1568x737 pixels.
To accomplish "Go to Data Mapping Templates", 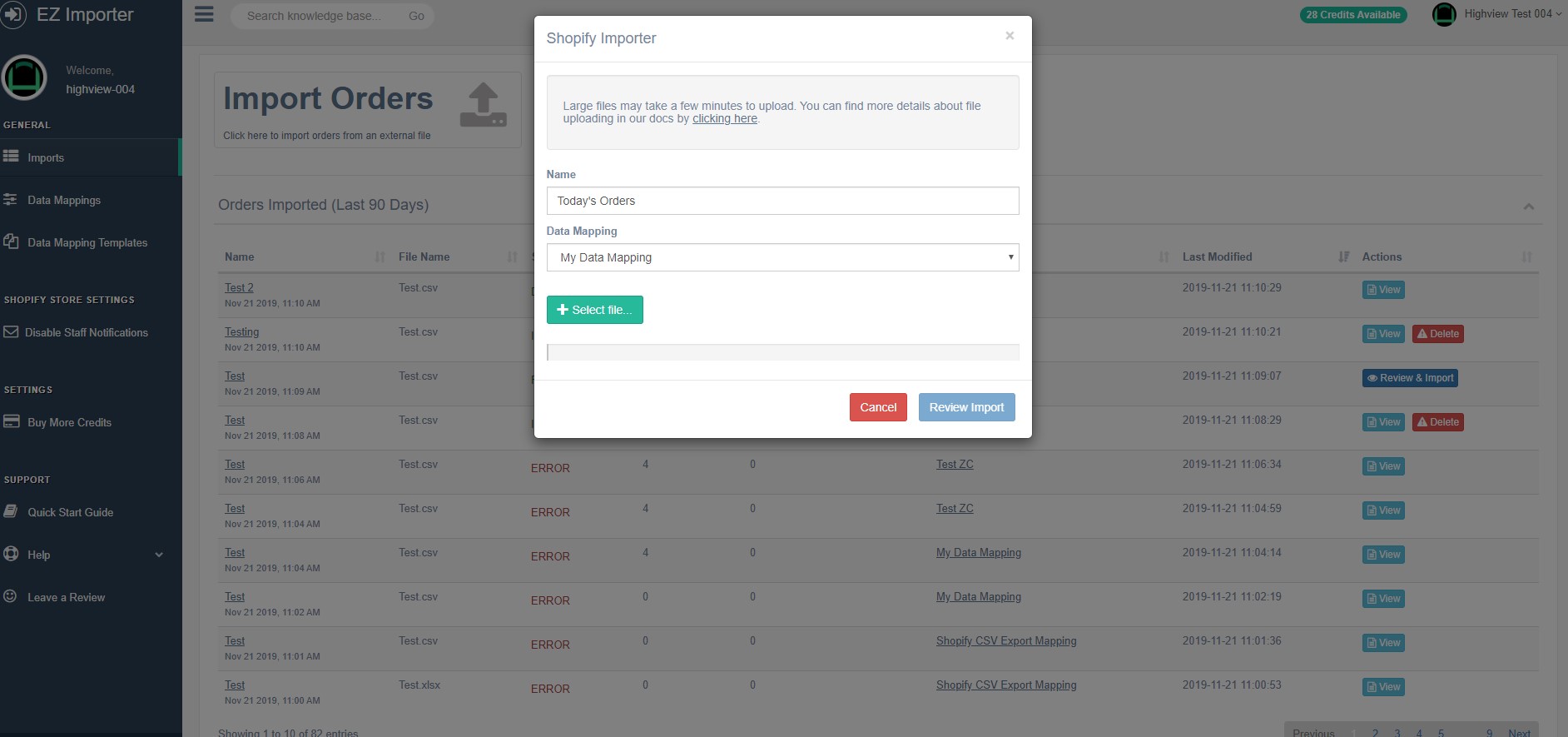I will [x=87, y=243].
